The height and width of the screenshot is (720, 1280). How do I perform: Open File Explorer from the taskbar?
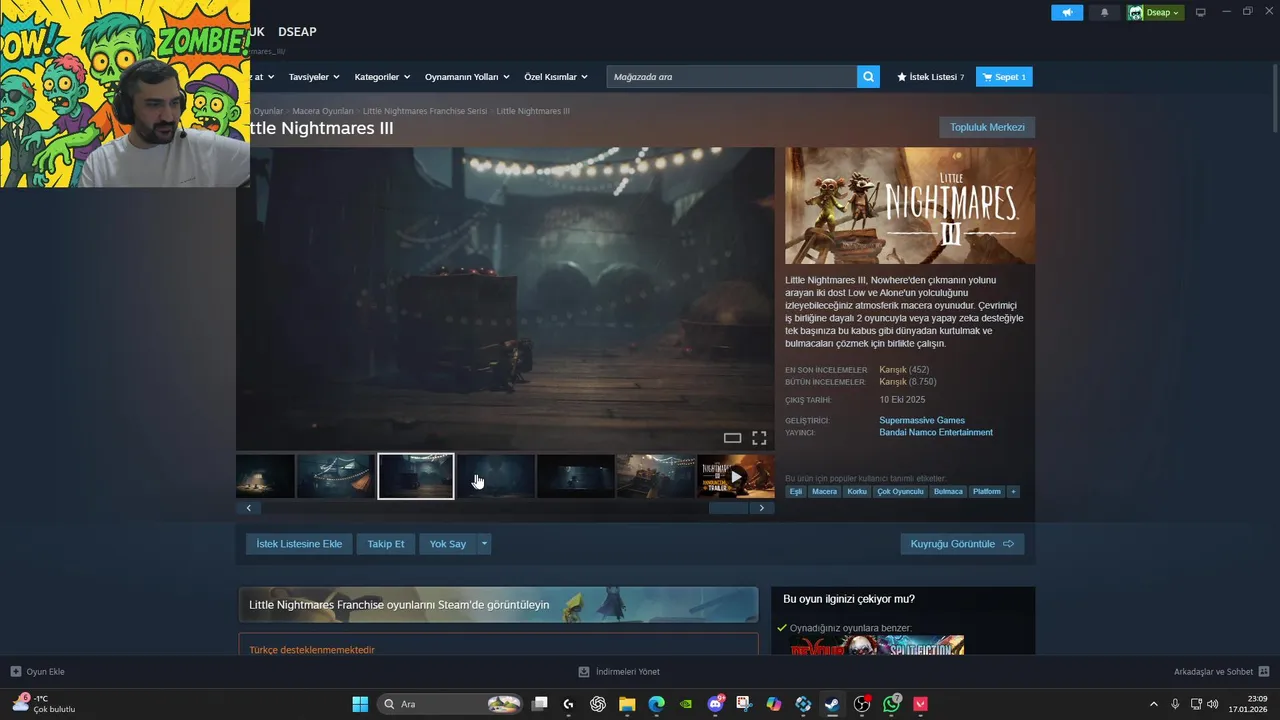point(627,704)
